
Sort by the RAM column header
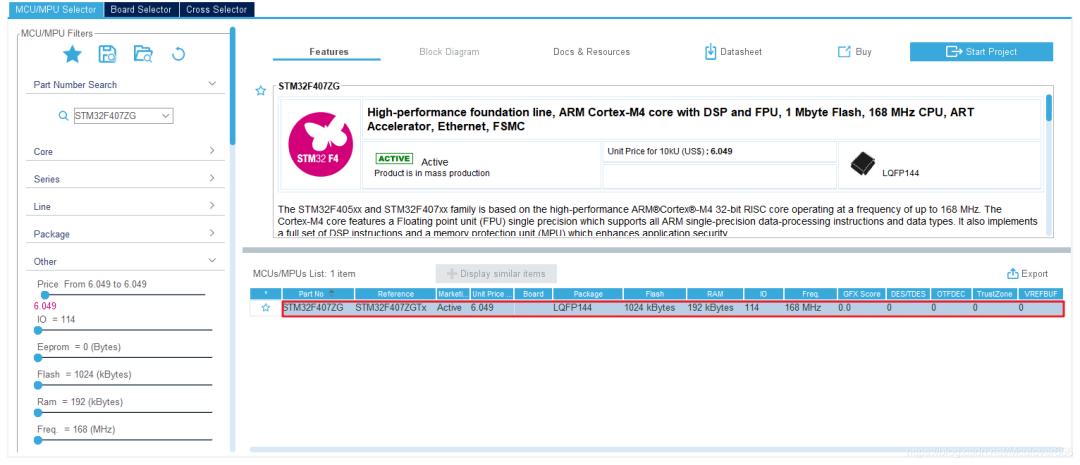tap(715, 293)
